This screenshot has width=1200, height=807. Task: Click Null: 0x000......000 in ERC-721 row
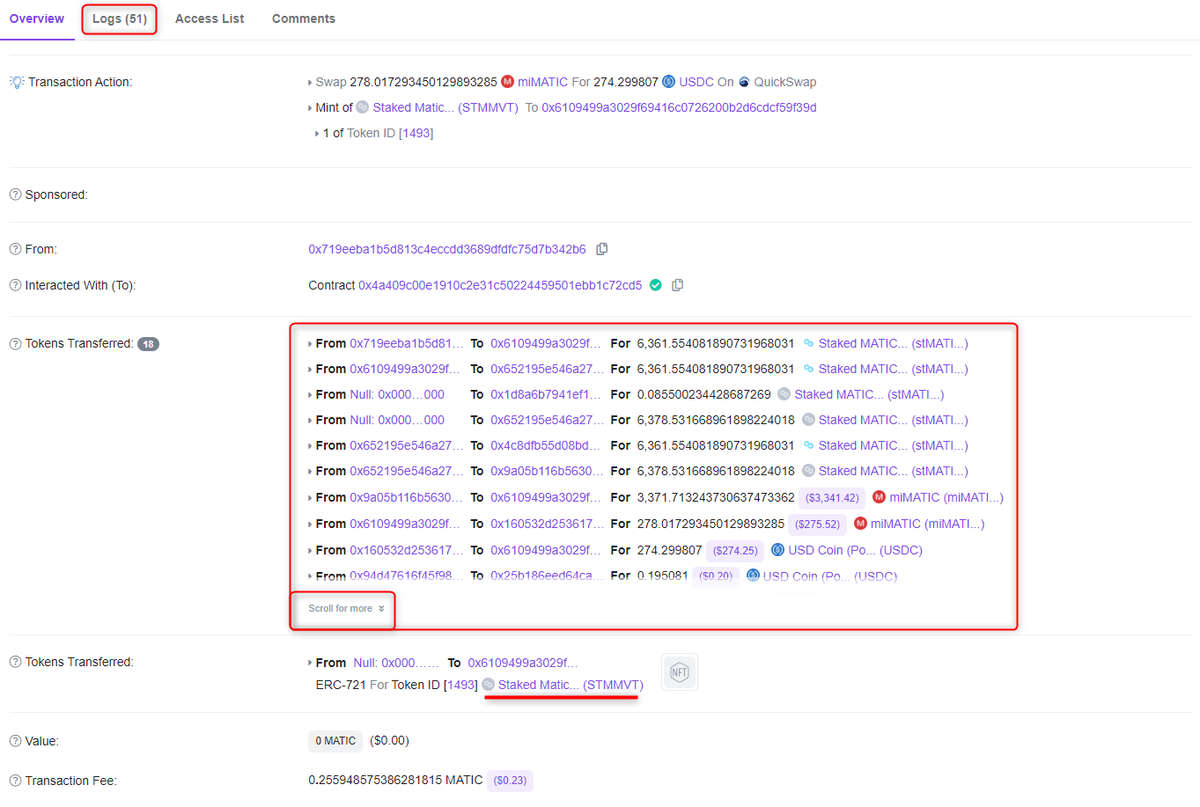click(x=396, y=663)
